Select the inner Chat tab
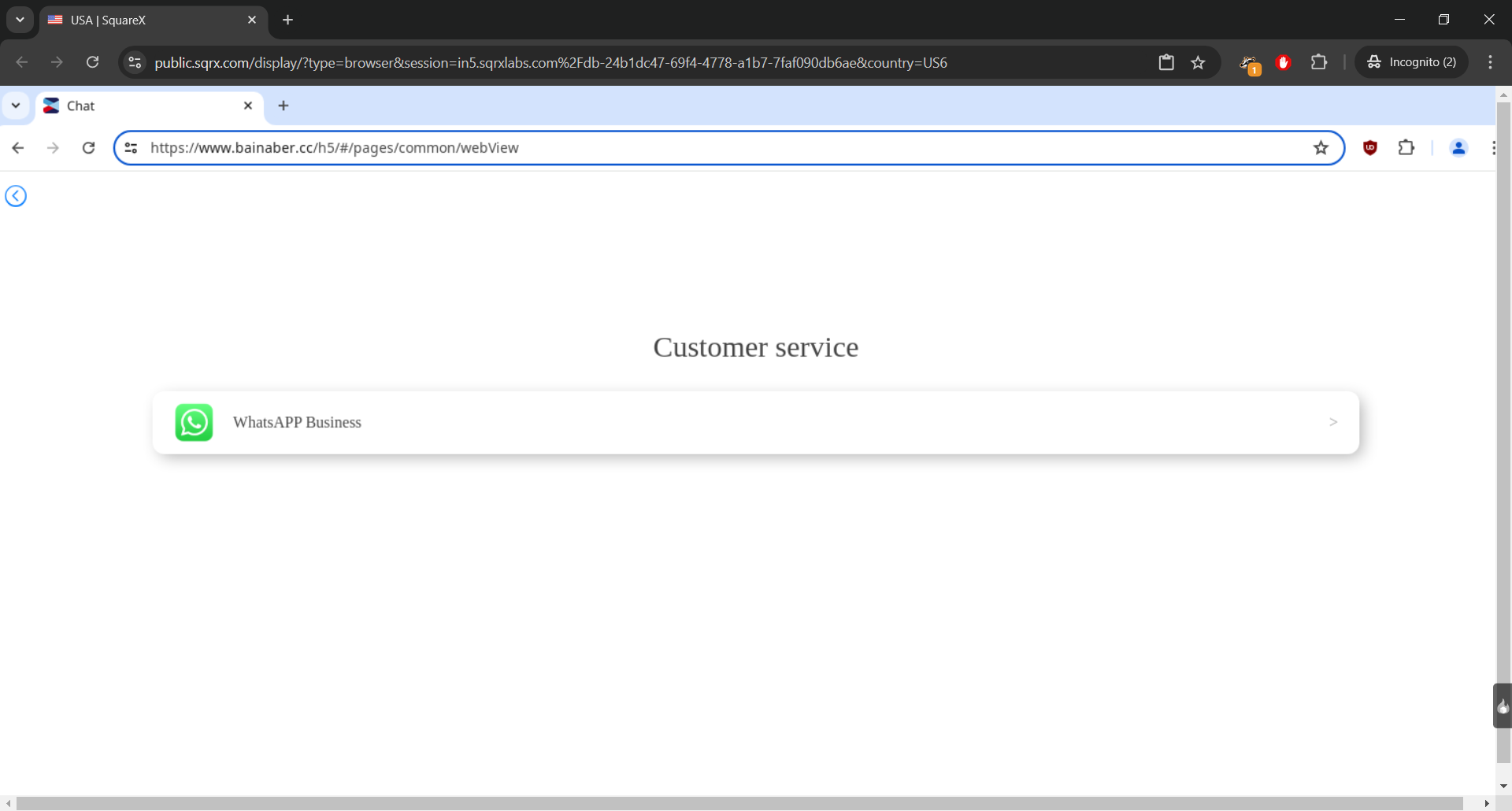 click(x=142, y=106)
